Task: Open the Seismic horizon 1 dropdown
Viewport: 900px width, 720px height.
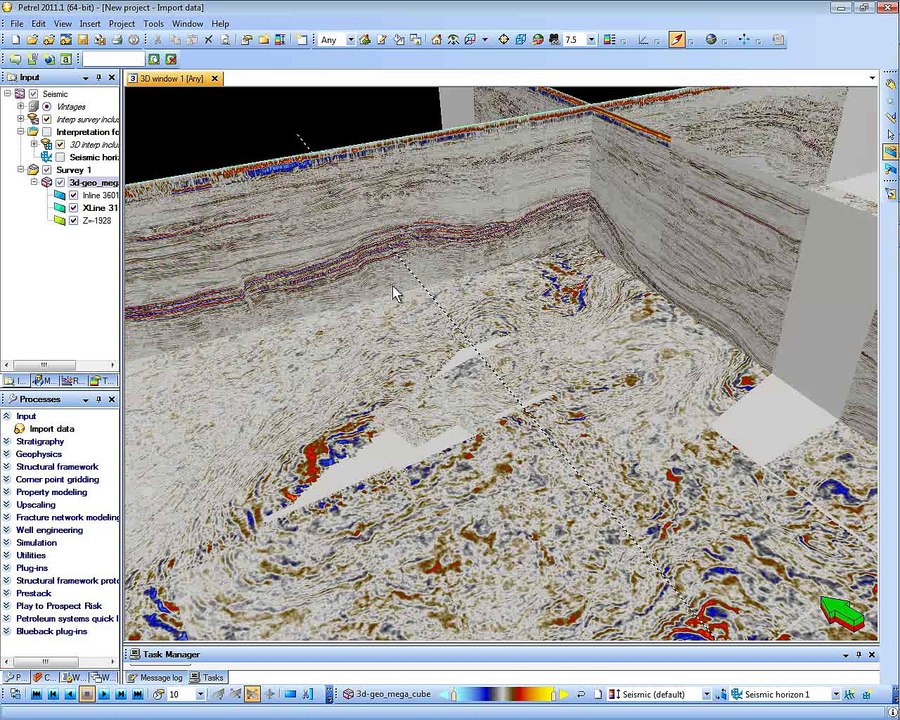Action: (x=836, y=694)
